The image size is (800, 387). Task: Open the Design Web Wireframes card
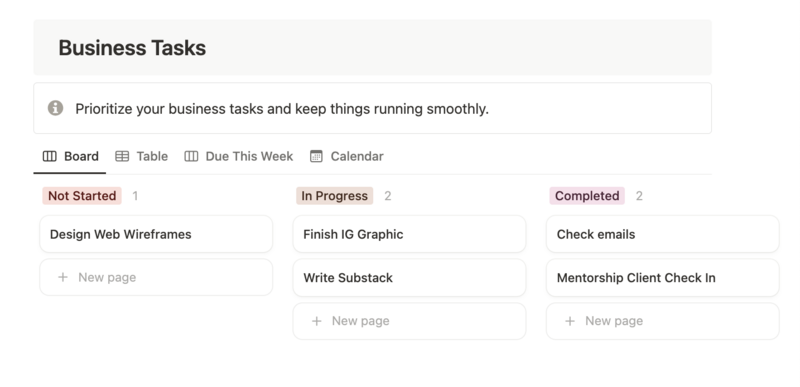click(156, 234)
